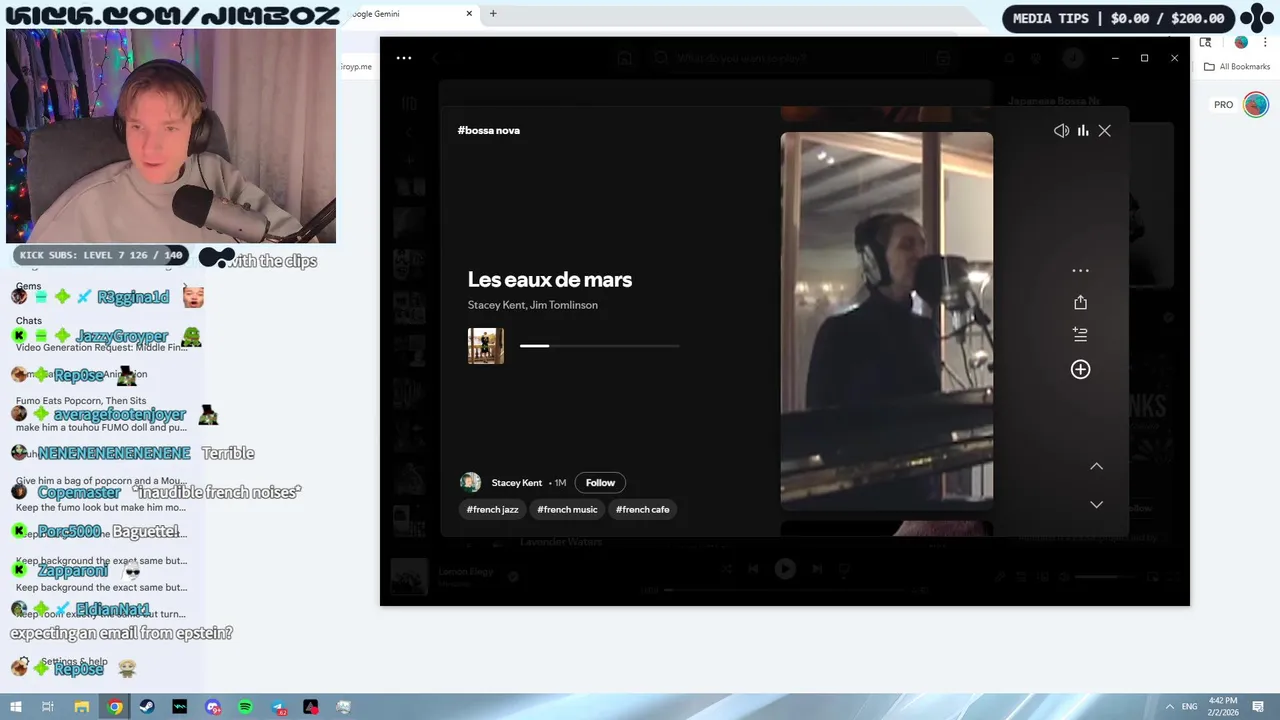Open Les eaux de mars song title
Image resolution: width=1280 pixels, height=720 pixels.
click(x=550, y=280)
